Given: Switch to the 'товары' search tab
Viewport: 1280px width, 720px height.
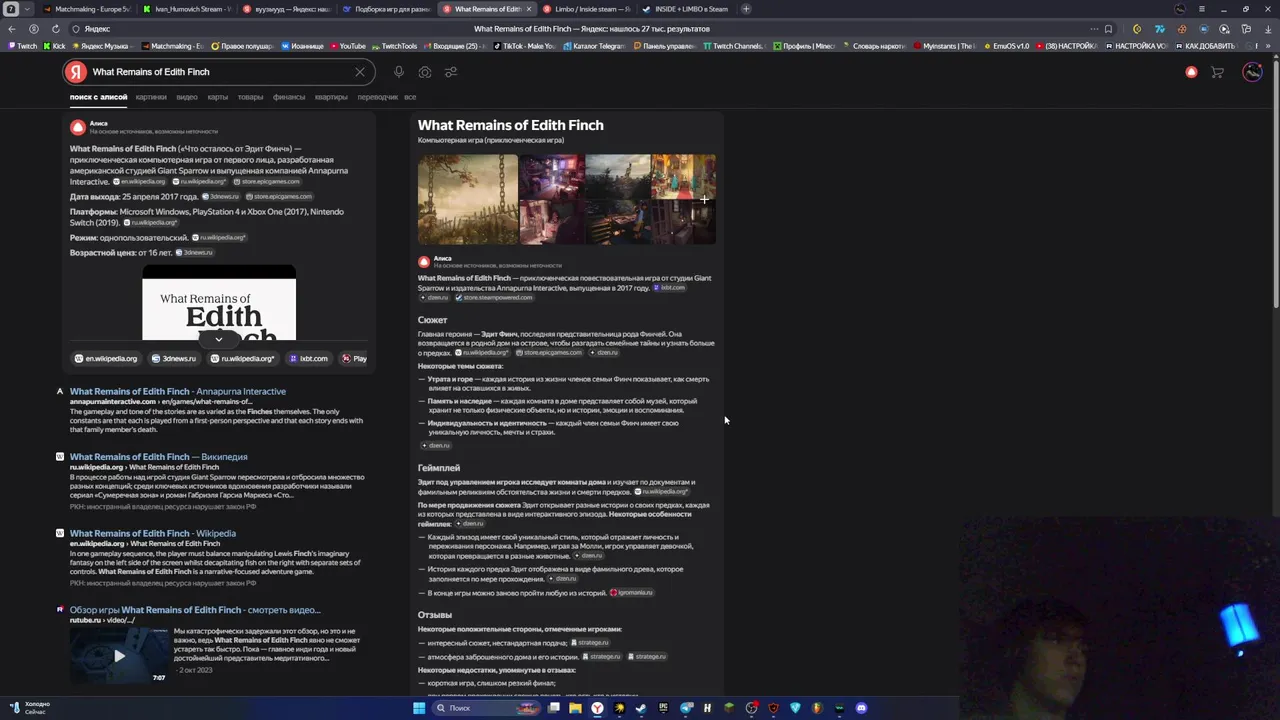Looking at the screenshot, I should 250,97.
